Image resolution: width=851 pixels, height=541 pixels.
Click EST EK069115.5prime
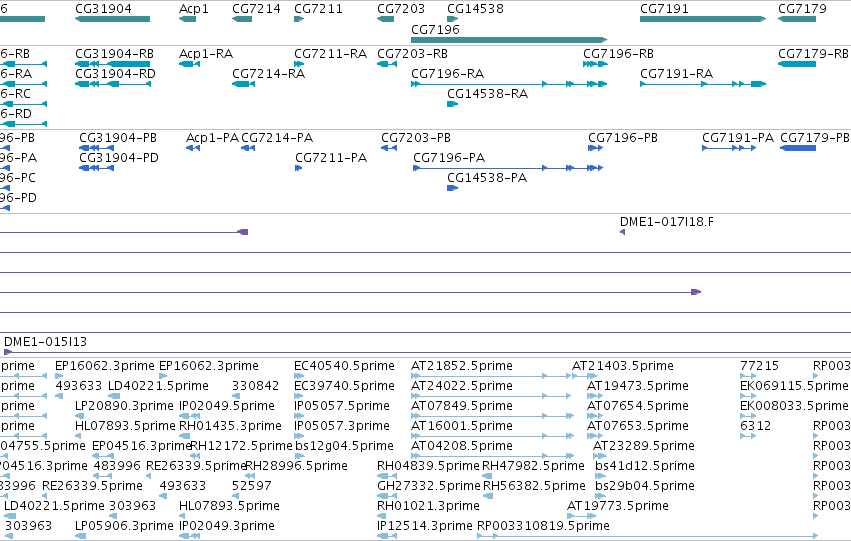(794, 386)
